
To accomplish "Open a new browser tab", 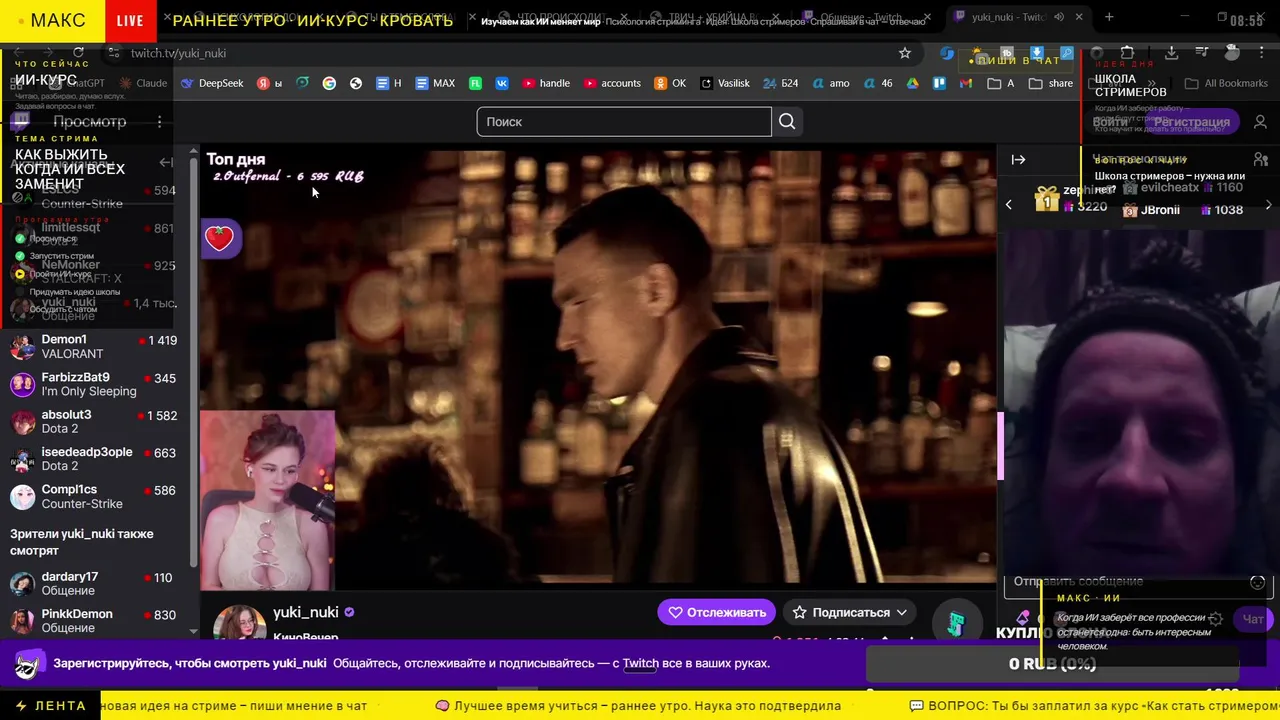I will point(1109,17).
